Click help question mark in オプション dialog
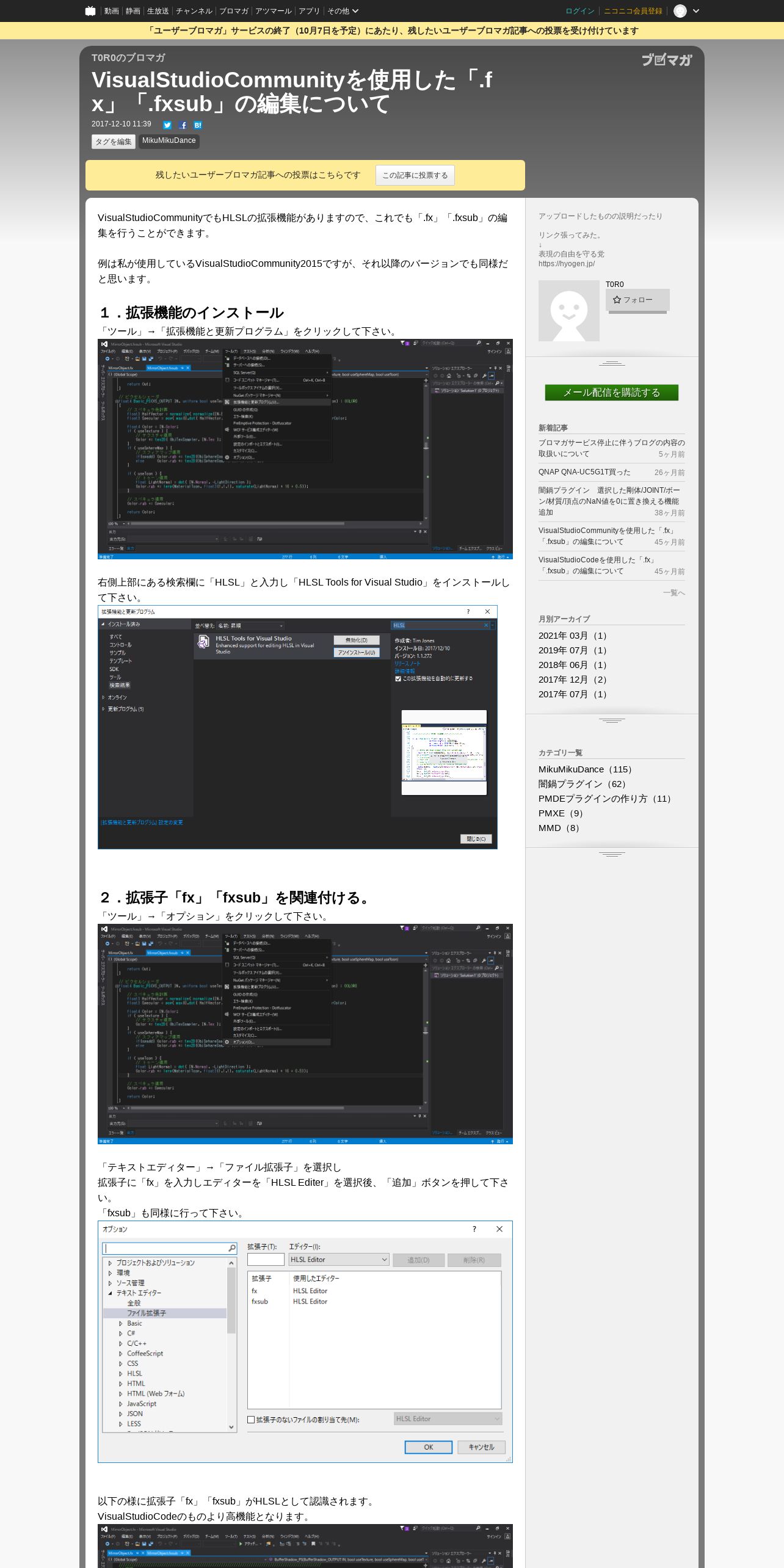Viewport: 784px width, 1568px height. click(x=474, y=1229)
